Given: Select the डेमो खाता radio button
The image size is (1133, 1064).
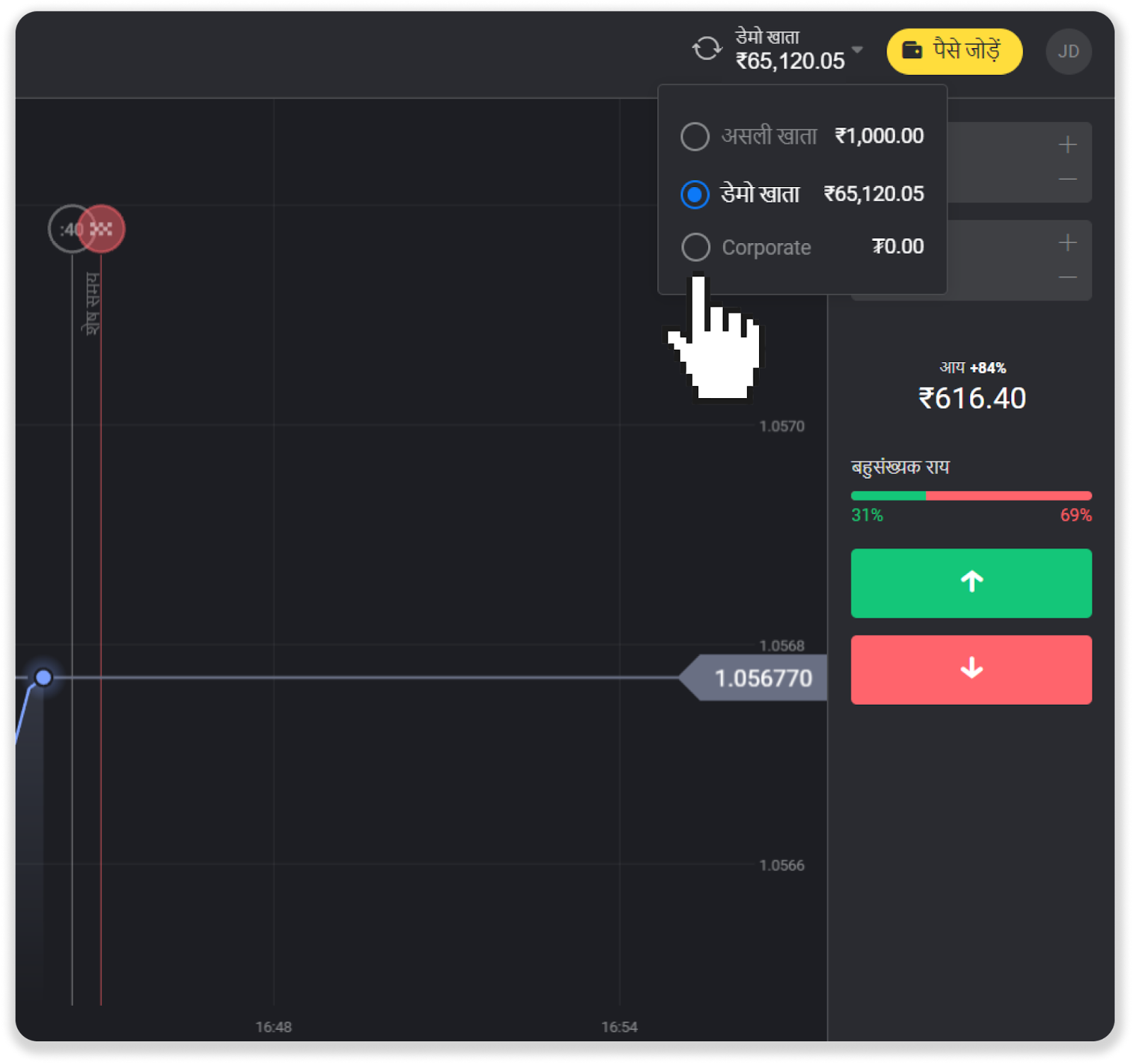Looking at the screenshot, I should click(x=695, y=194).
